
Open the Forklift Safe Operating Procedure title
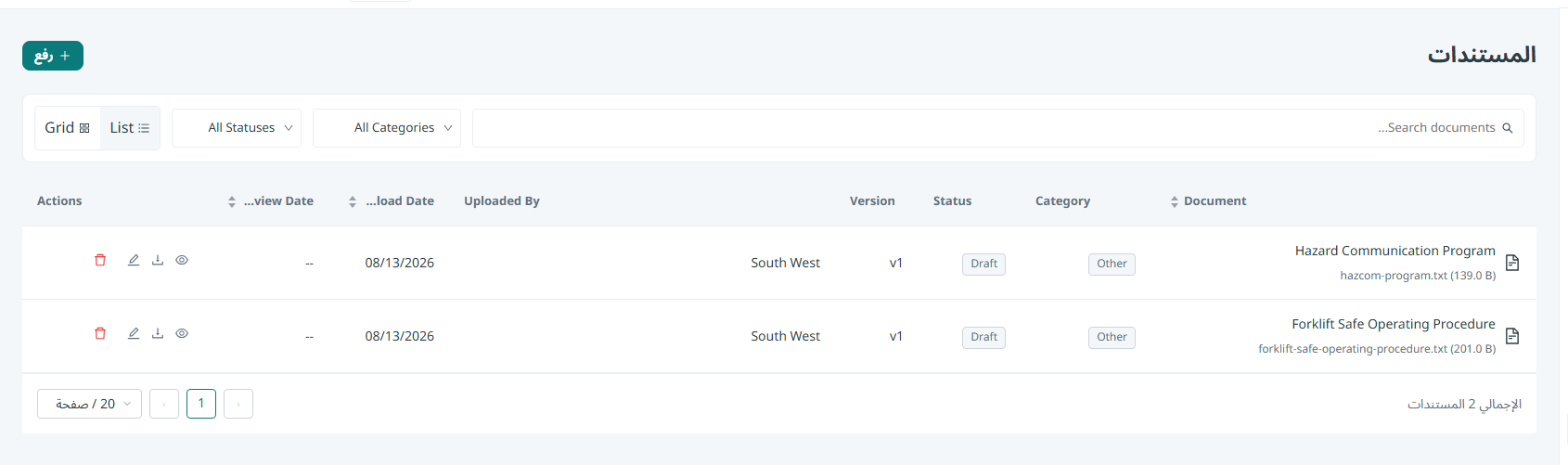[1394, 324]
